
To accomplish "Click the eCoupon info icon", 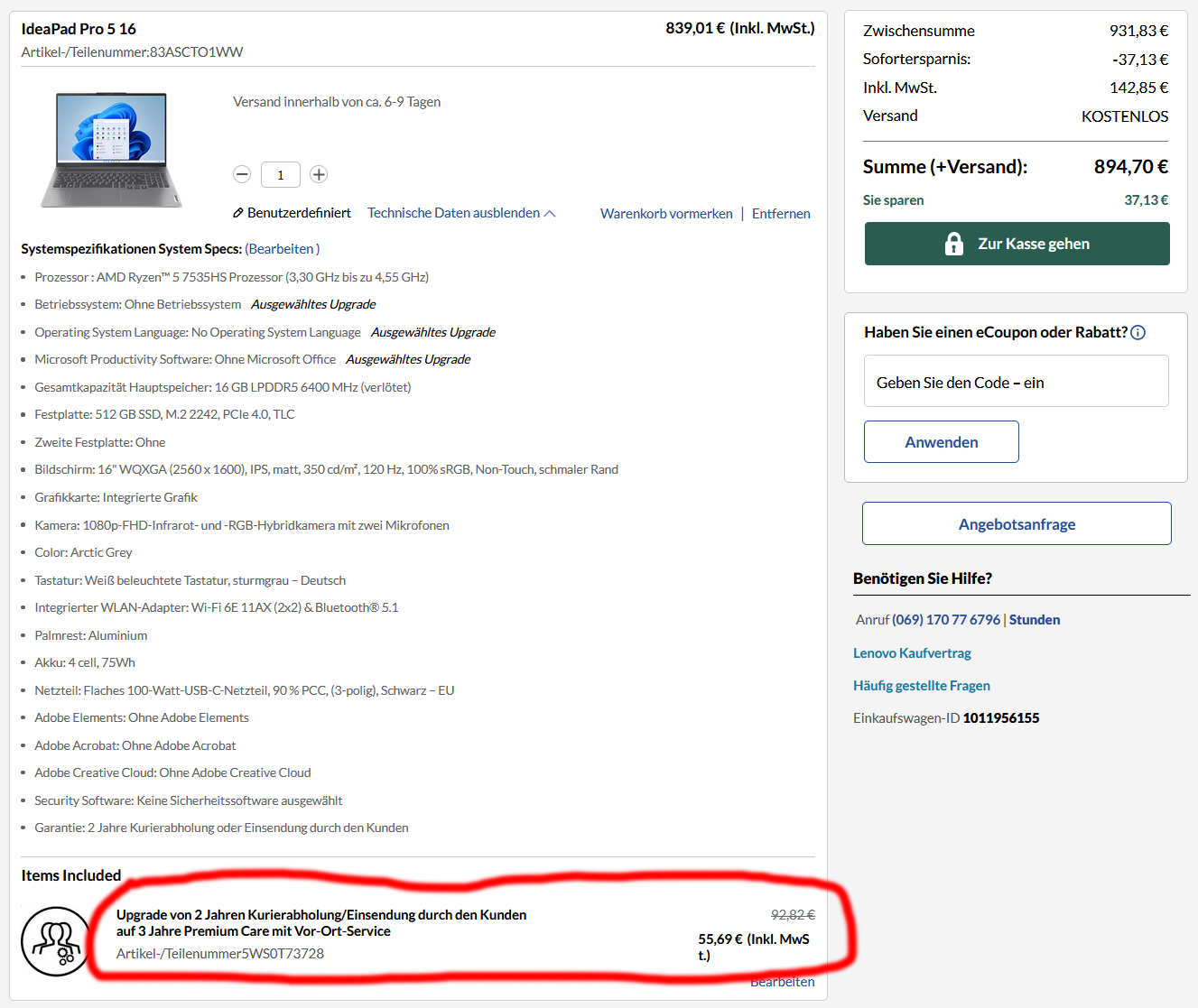I will tap(1138, 332).
